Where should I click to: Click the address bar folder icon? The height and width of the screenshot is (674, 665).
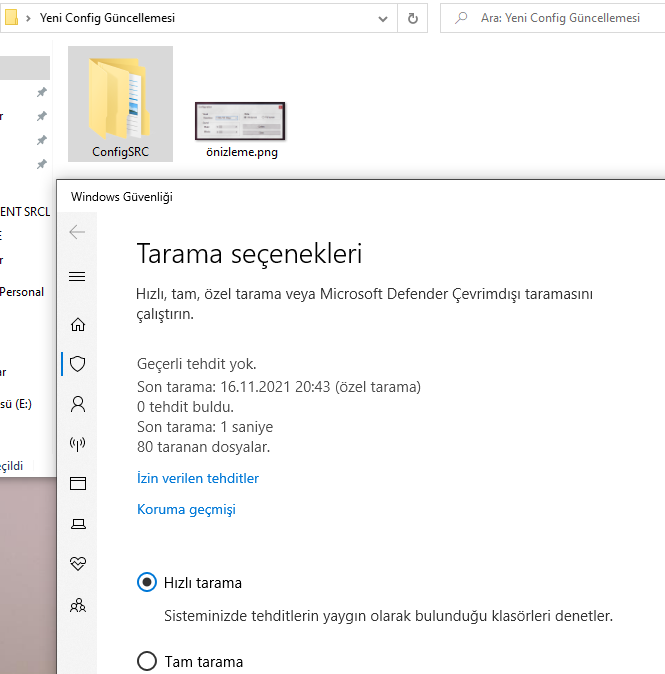pos(11,18)
